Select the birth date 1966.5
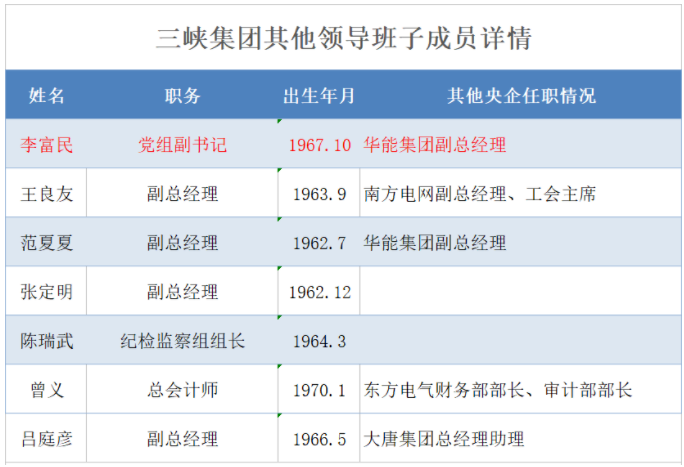The width and height of the screenshot is (684, 467). pos(320,440)
